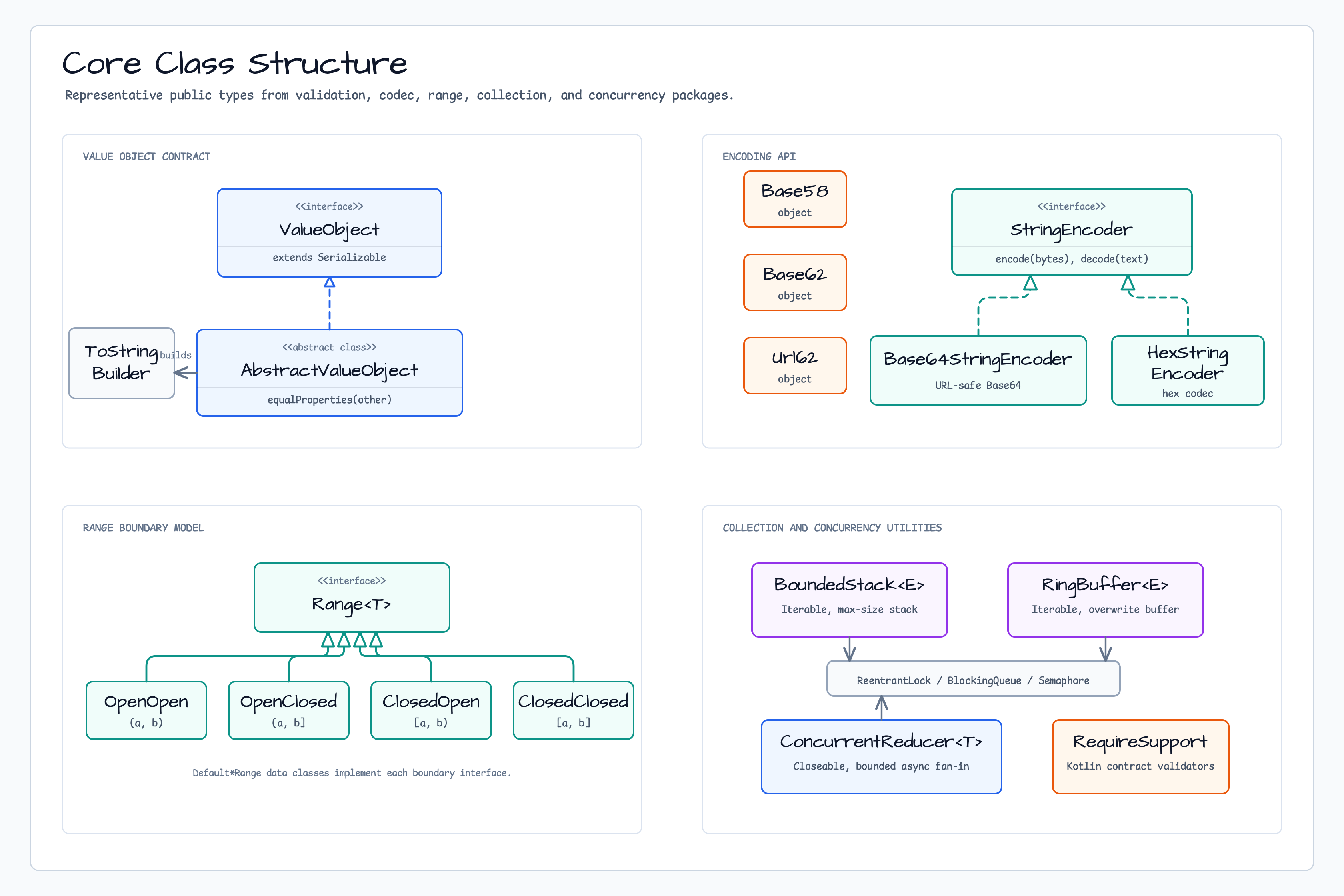Select the RingBuffer<E> box

pyautogui.click(x=1105, y=600)
